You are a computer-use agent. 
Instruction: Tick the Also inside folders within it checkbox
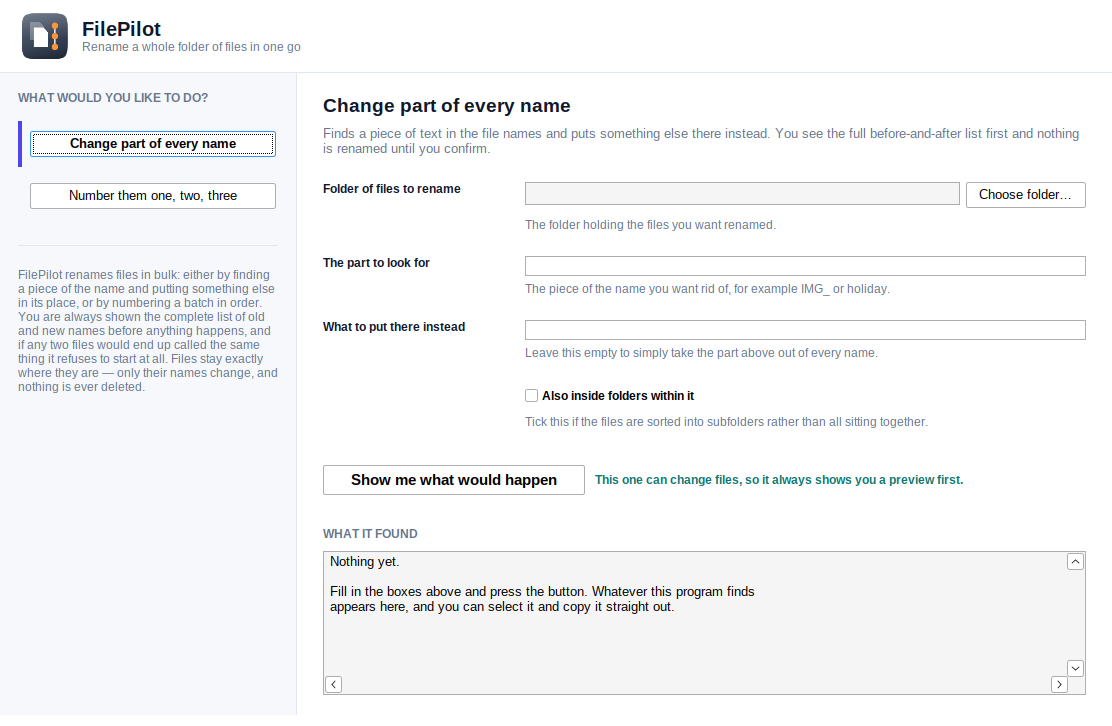point(531,396)
